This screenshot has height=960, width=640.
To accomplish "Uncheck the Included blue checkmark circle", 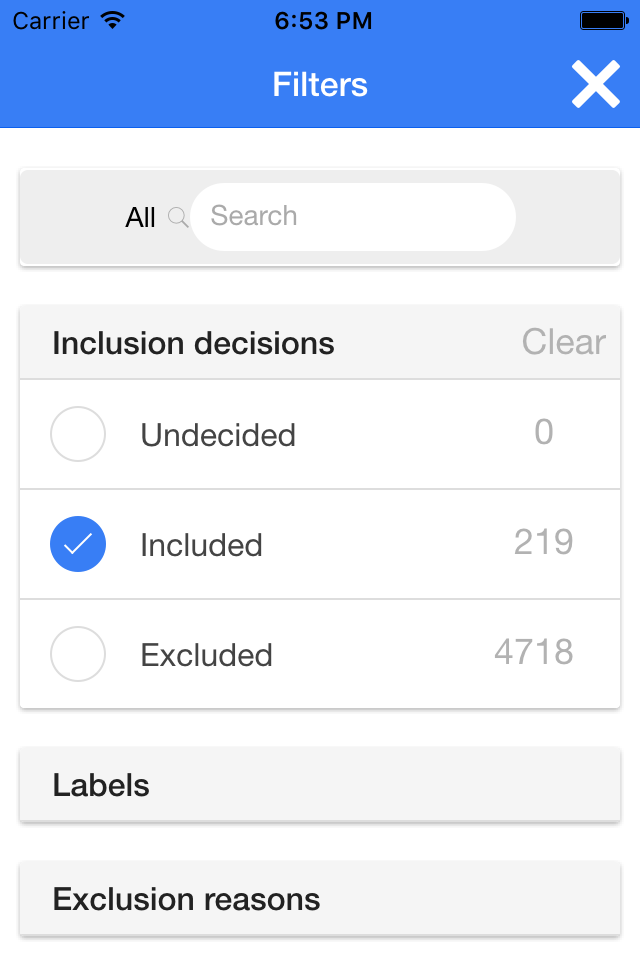I will [78, 544].
